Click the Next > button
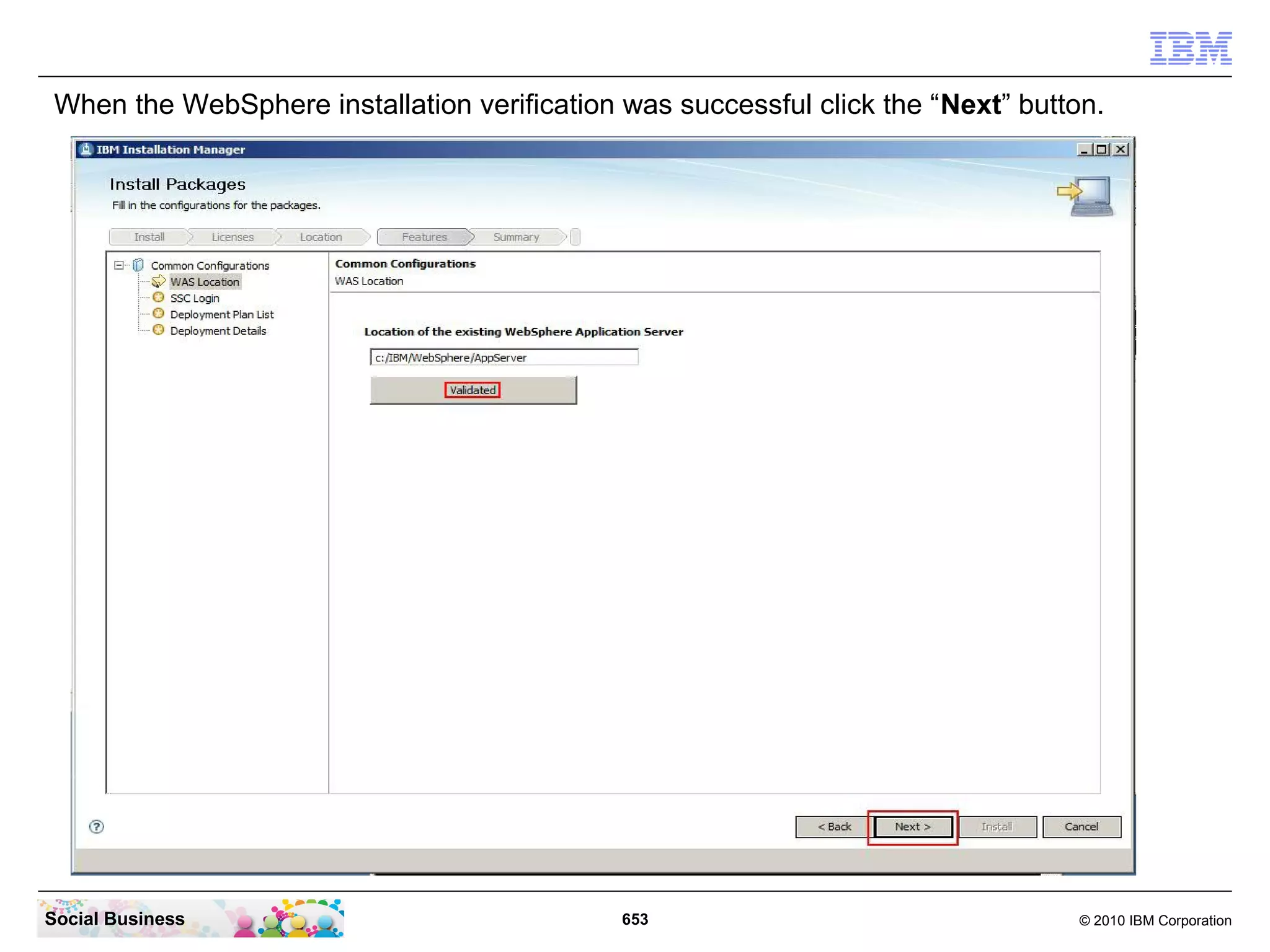This screenshot has width=1270, height=952. pyautogui.click(x=913, y=827)
